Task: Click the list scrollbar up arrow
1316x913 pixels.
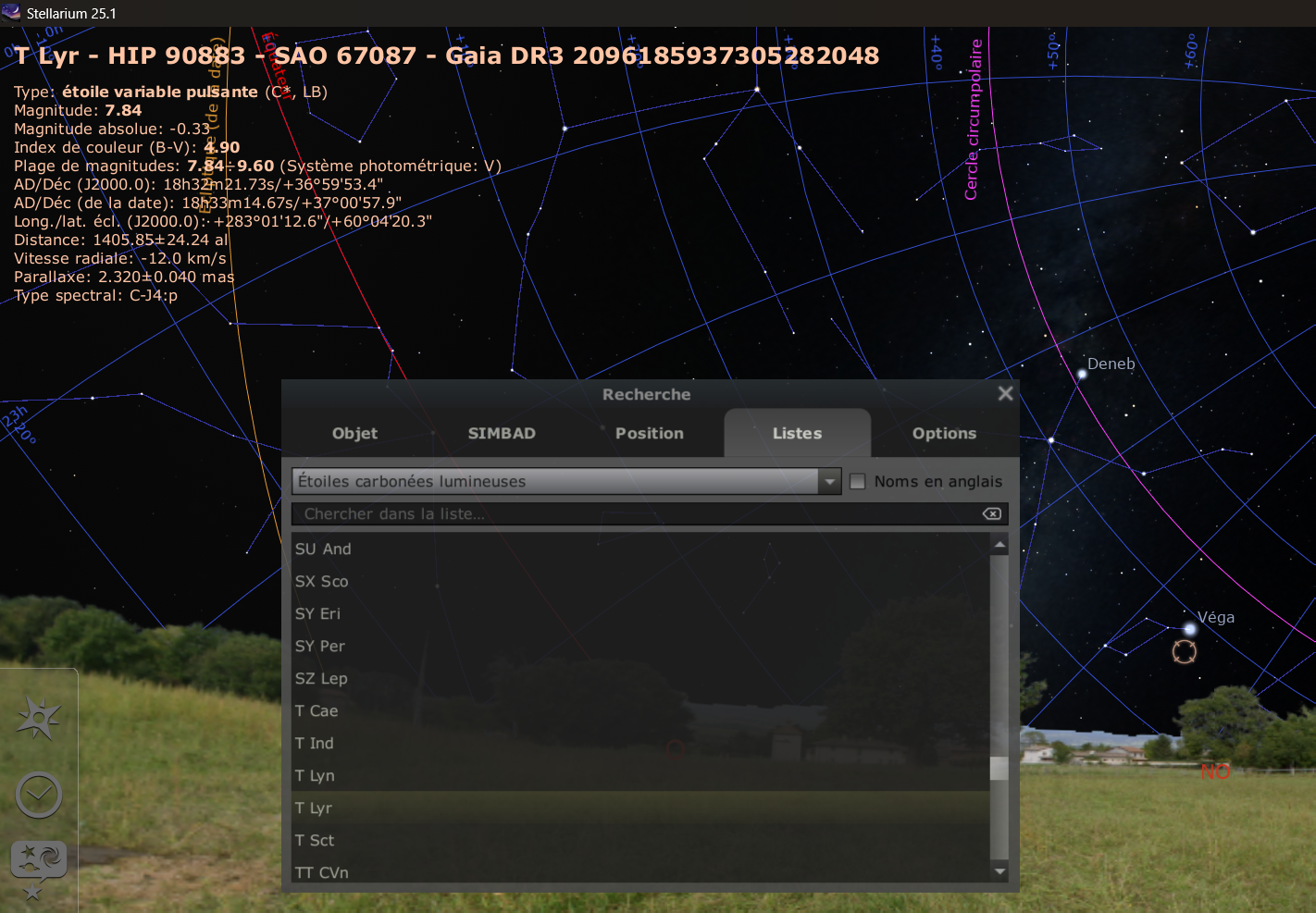Action: pyautogui.click(x=999, y=545)
